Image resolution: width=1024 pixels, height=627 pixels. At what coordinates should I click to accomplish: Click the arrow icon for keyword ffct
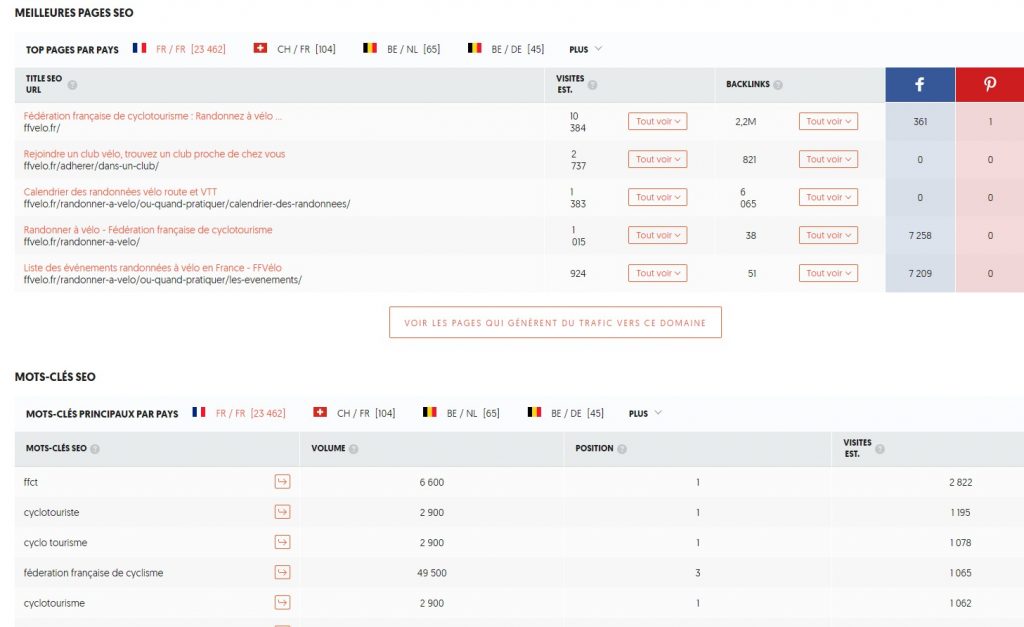282,482
